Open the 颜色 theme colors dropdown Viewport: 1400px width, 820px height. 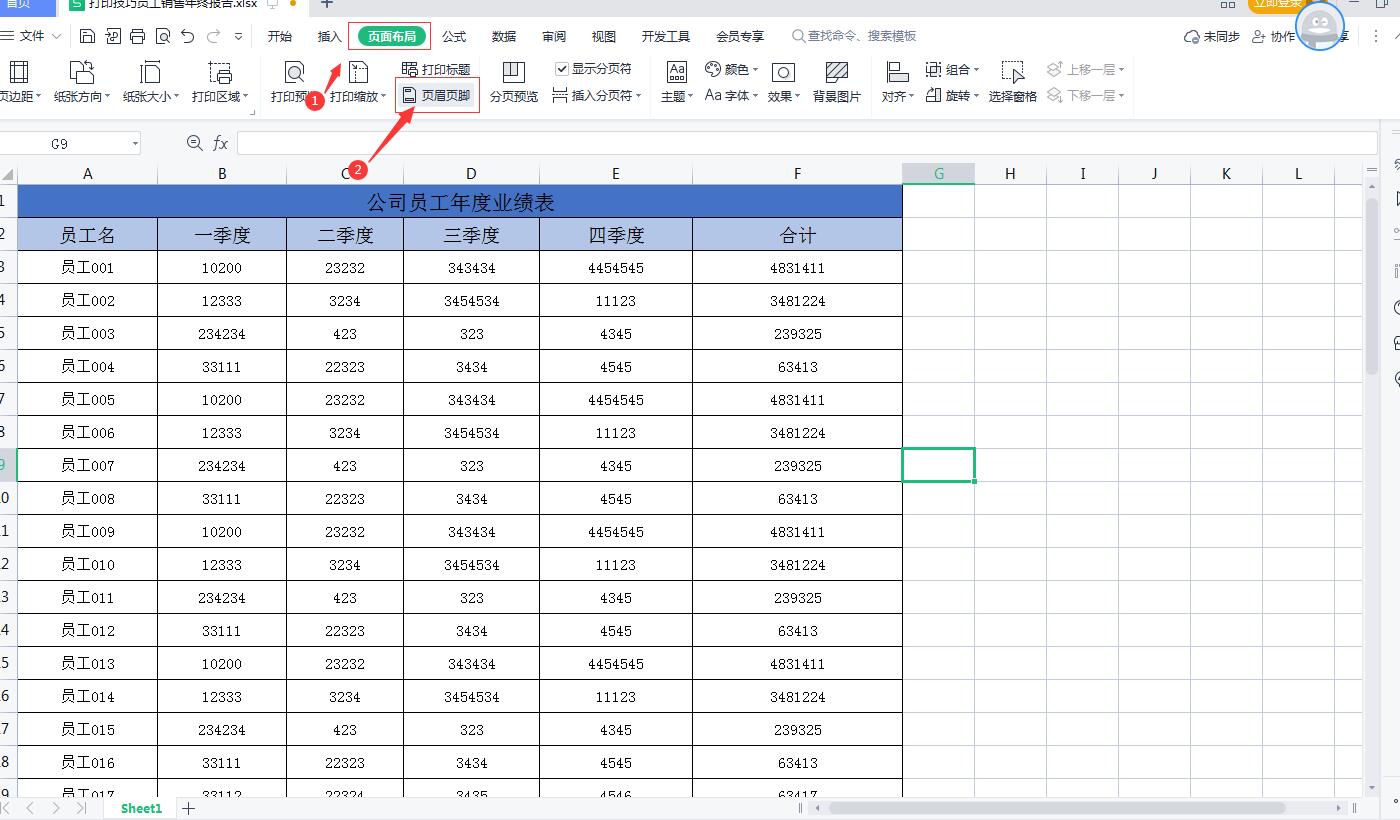731,69
